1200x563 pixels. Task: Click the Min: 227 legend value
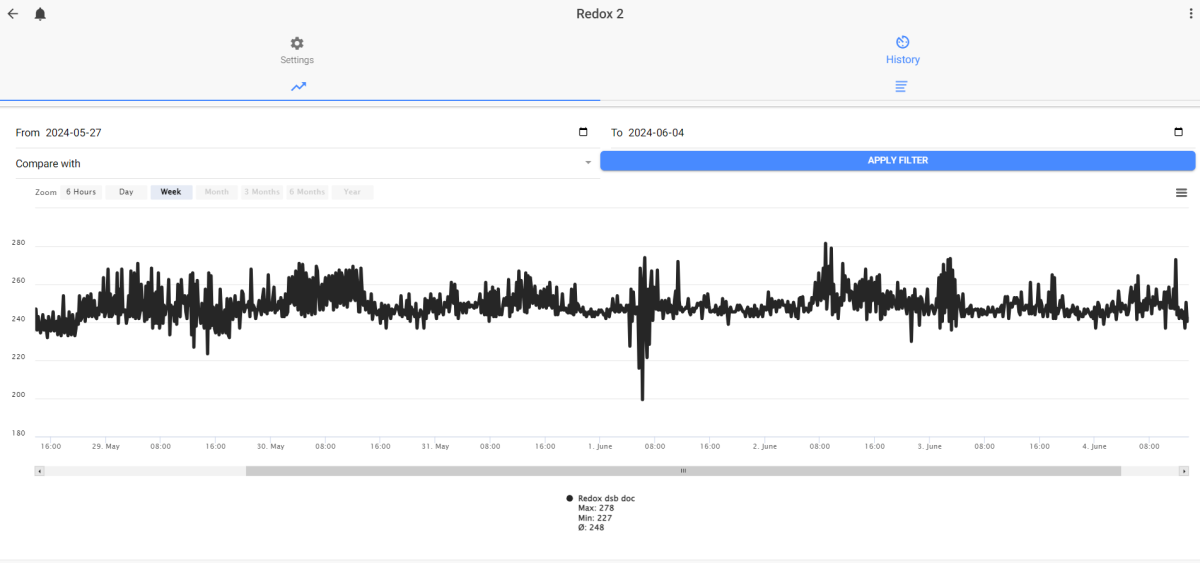point(595,518)
